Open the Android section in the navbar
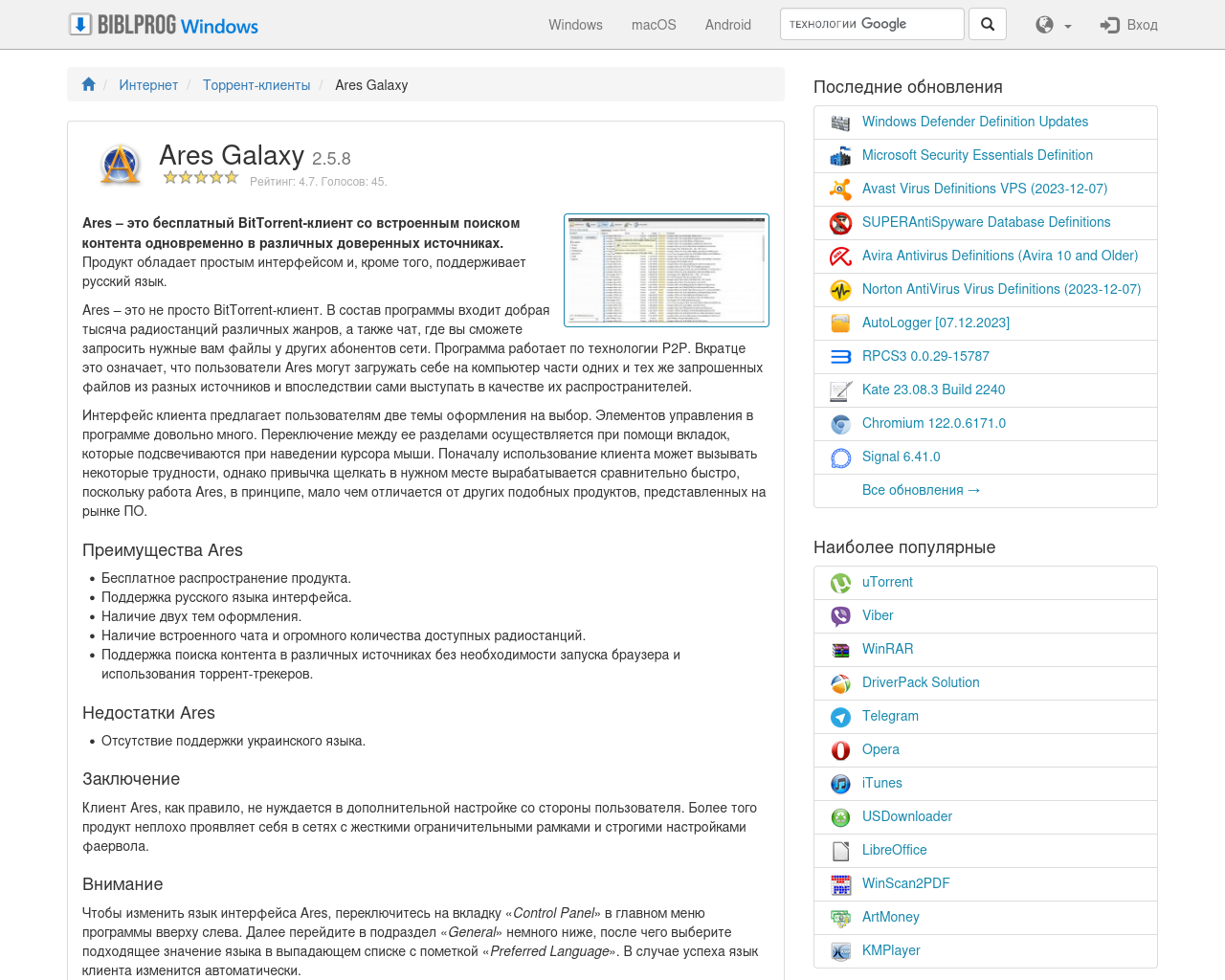Viewport: 1225px width, 980px height. point(728,25)
